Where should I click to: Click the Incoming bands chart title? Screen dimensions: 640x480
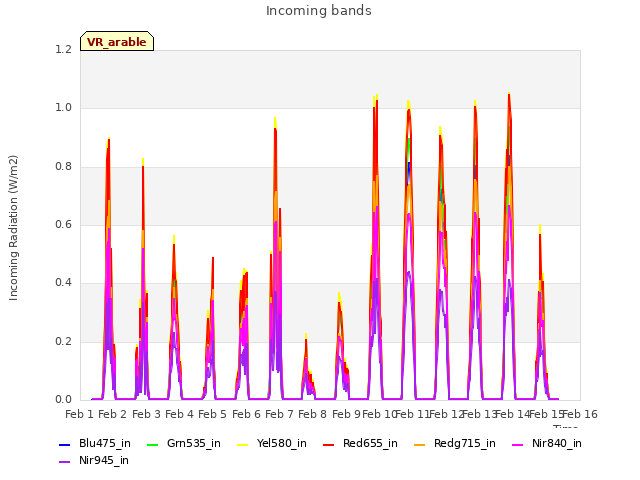(319, 11)
